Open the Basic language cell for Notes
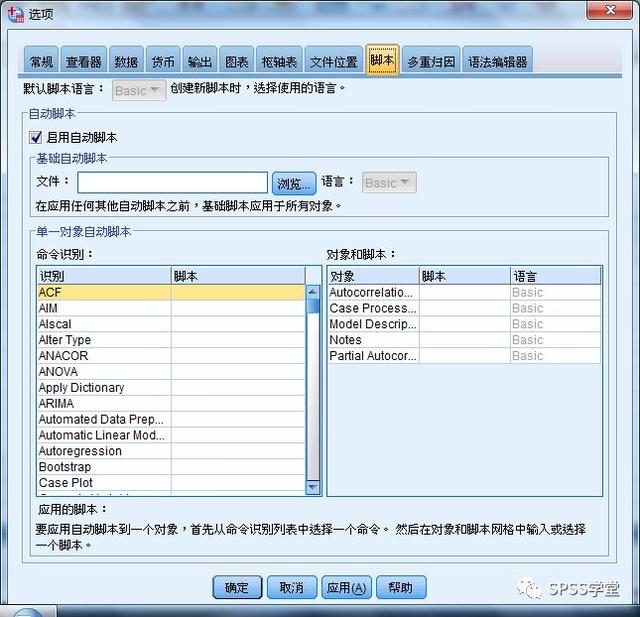The height and width of the screenshot is (617, 640). pyautogui.click(x=556, y=340)
